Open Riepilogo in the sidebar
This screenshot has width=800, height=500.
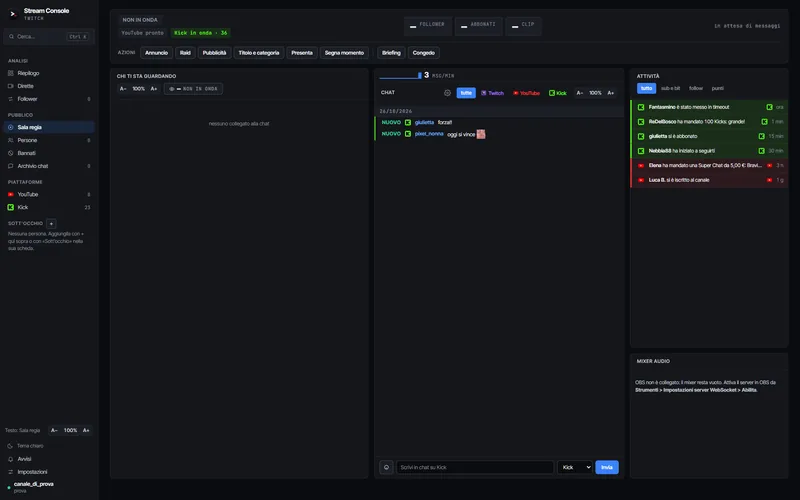pyautogui.click(x=49, y=73)
